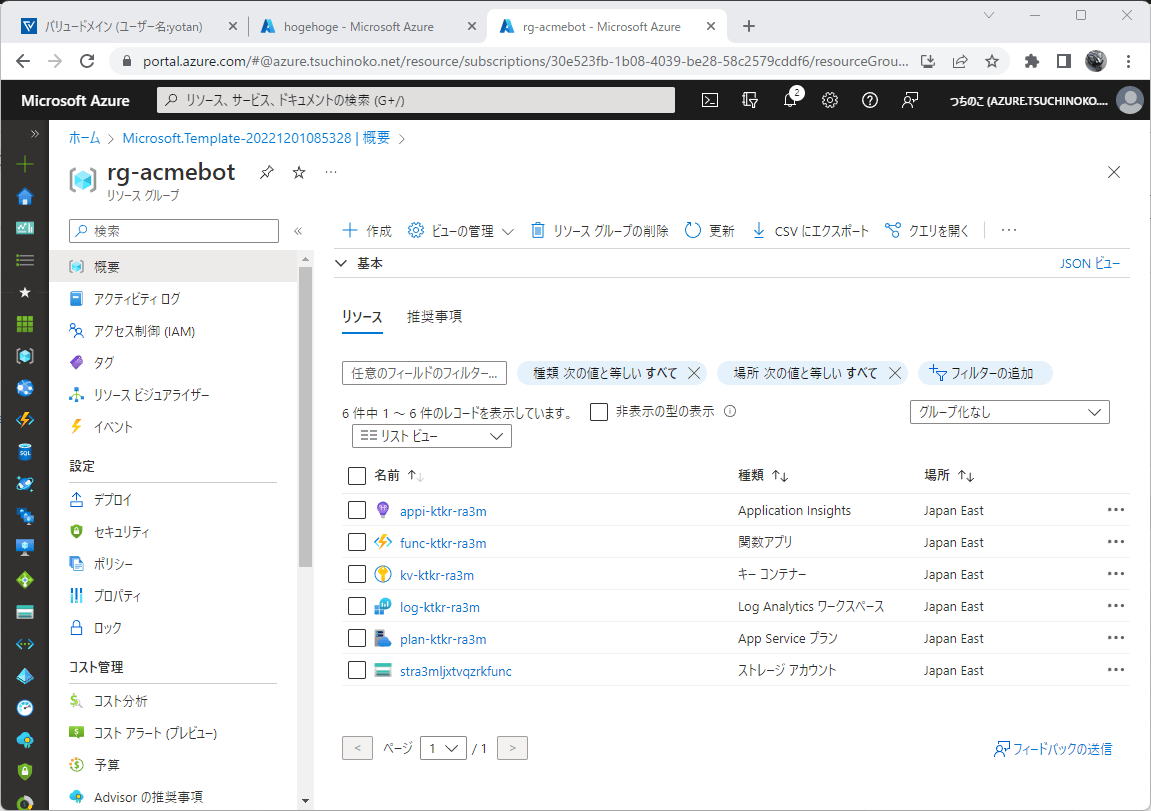Open notifications bell icon
1151x811 pixels.
coord(790,101)
